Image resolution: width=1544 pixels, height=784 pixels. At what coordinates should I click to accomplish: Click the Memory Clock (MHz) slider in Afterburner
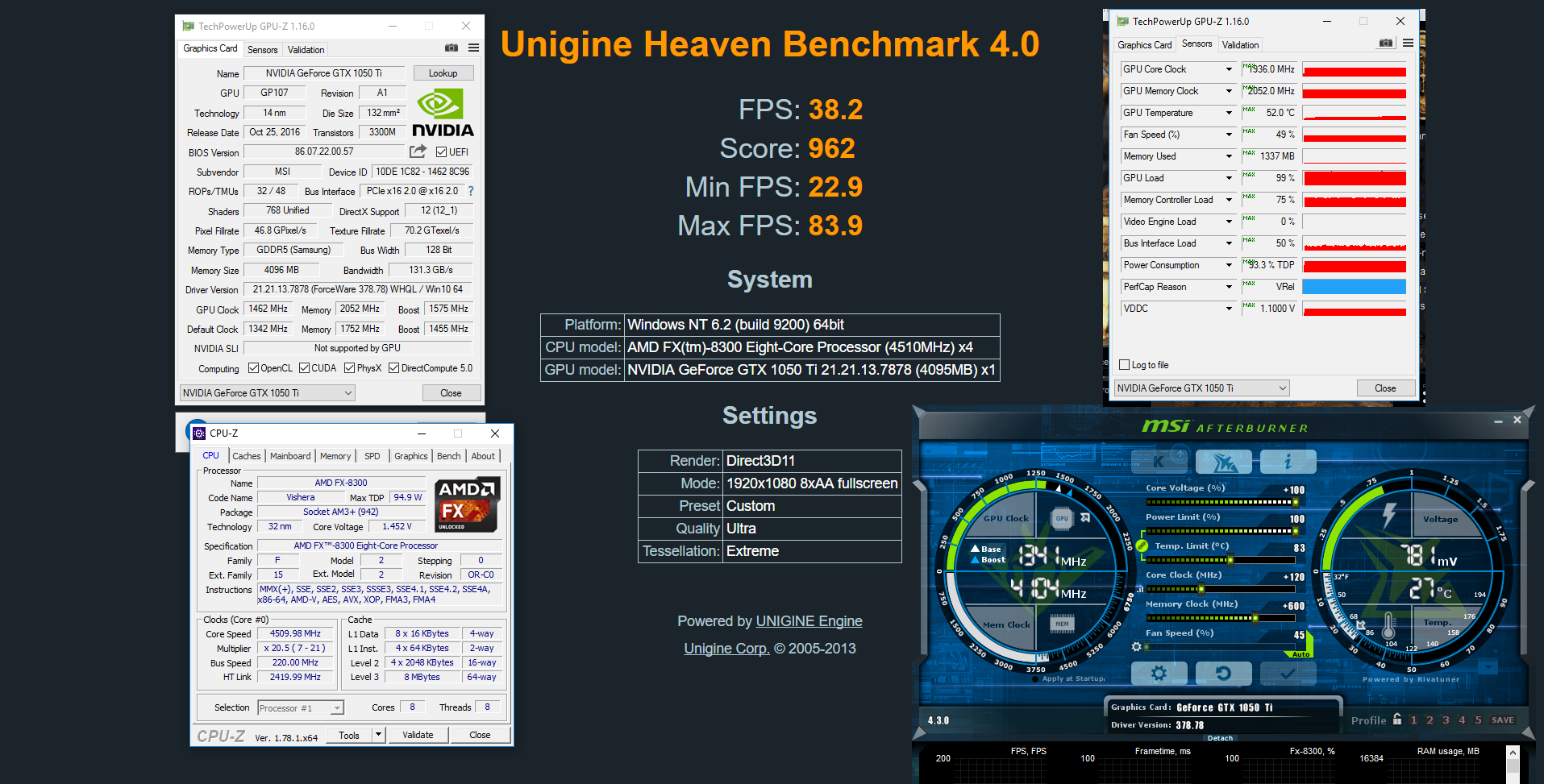click(1221, 618)
